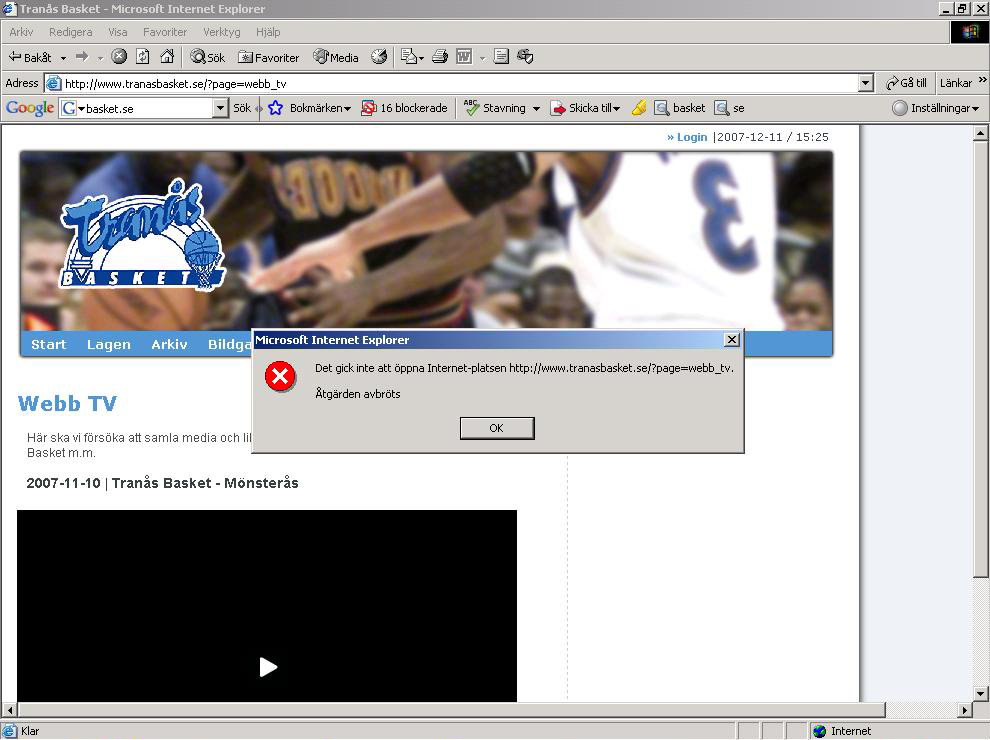Image resolution: width=990 pixels, height=740 pixels.
Task: Close the Microsoft Internet Explorer error dialog
Action: point(732,340)
